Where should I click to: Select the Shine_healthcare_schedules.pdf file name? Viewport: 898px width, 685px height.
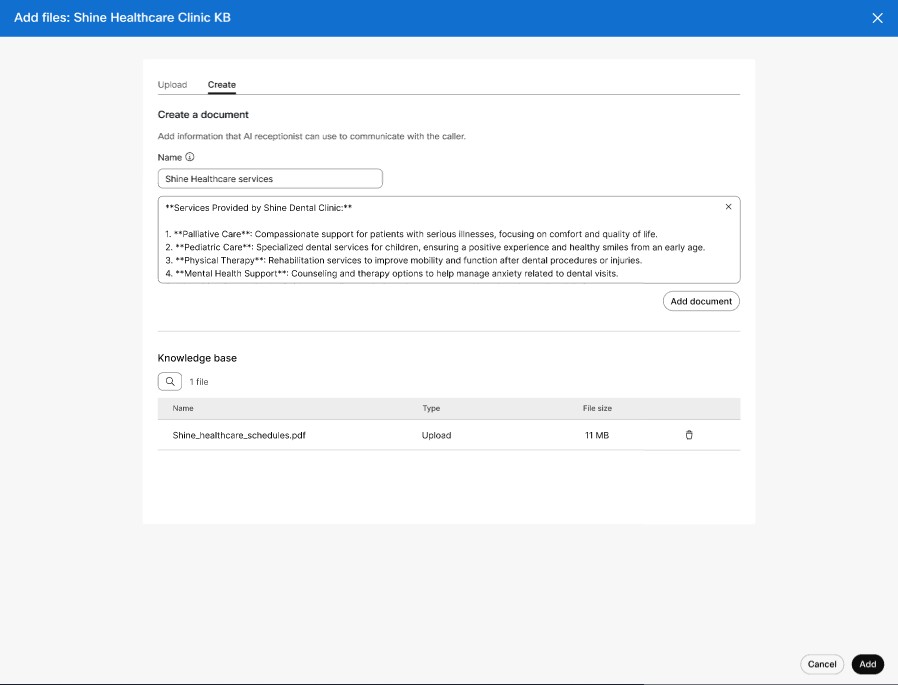point(239,435)
